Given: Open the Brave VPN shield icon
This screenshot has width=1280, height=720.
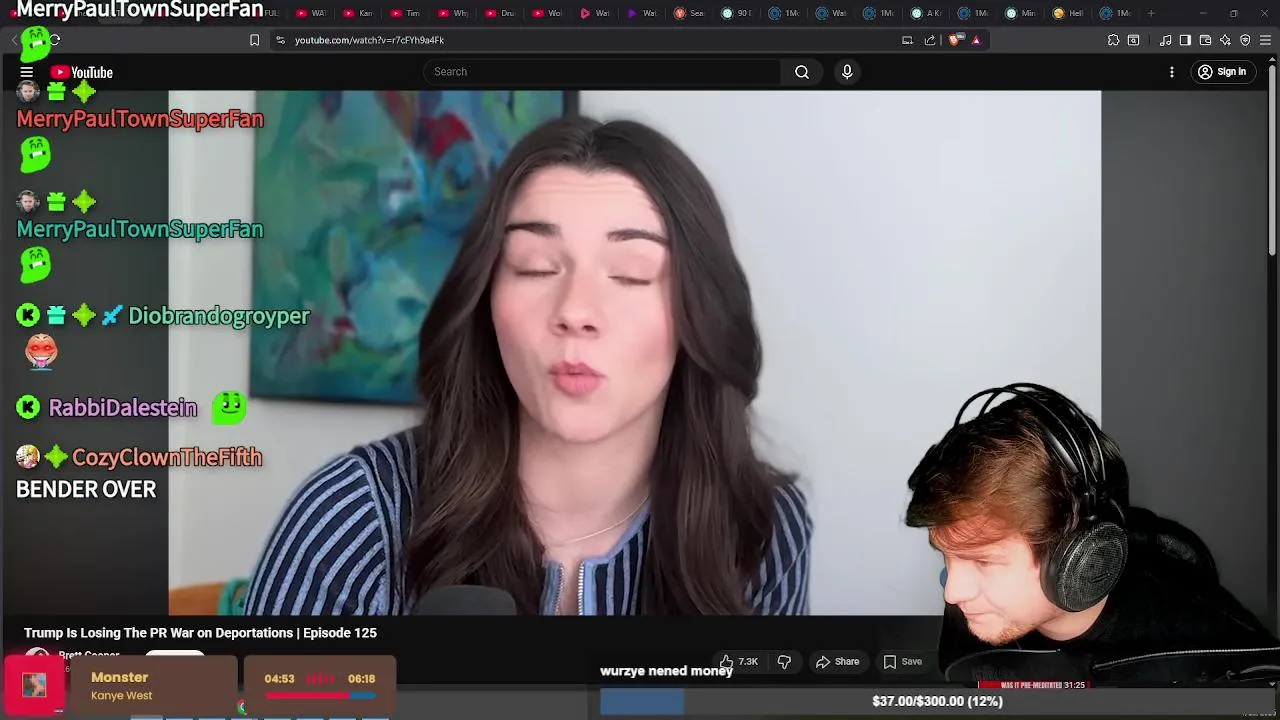Looking at the screenshot, I should click(1245, 40).
